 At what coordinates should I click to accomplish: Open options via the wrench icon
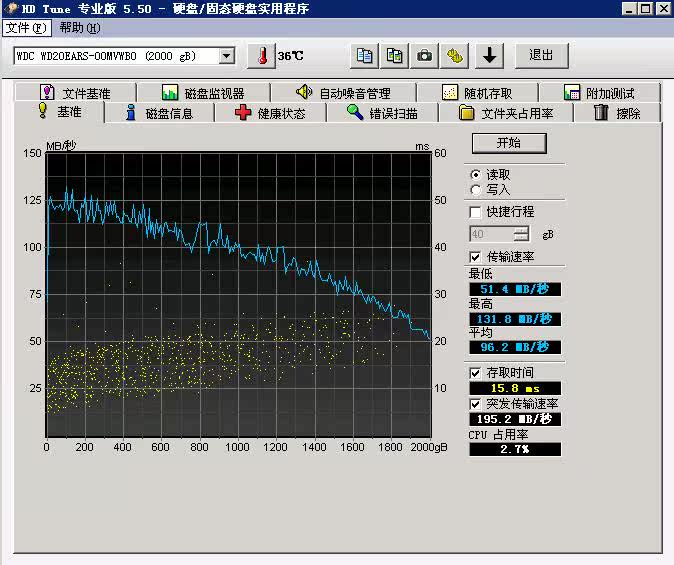(455, 55)
